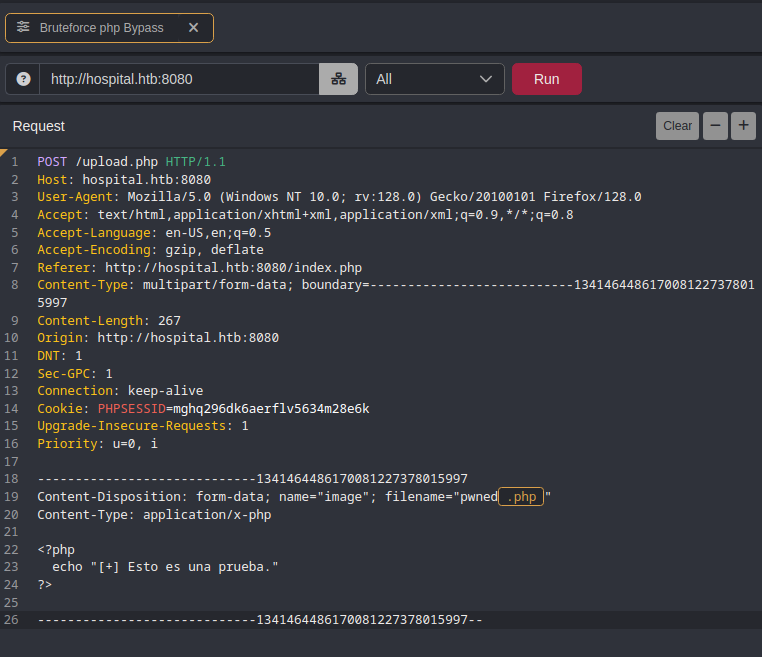
Task: Click the multipart/form-data Content-Type header
Action: [396, 294]
